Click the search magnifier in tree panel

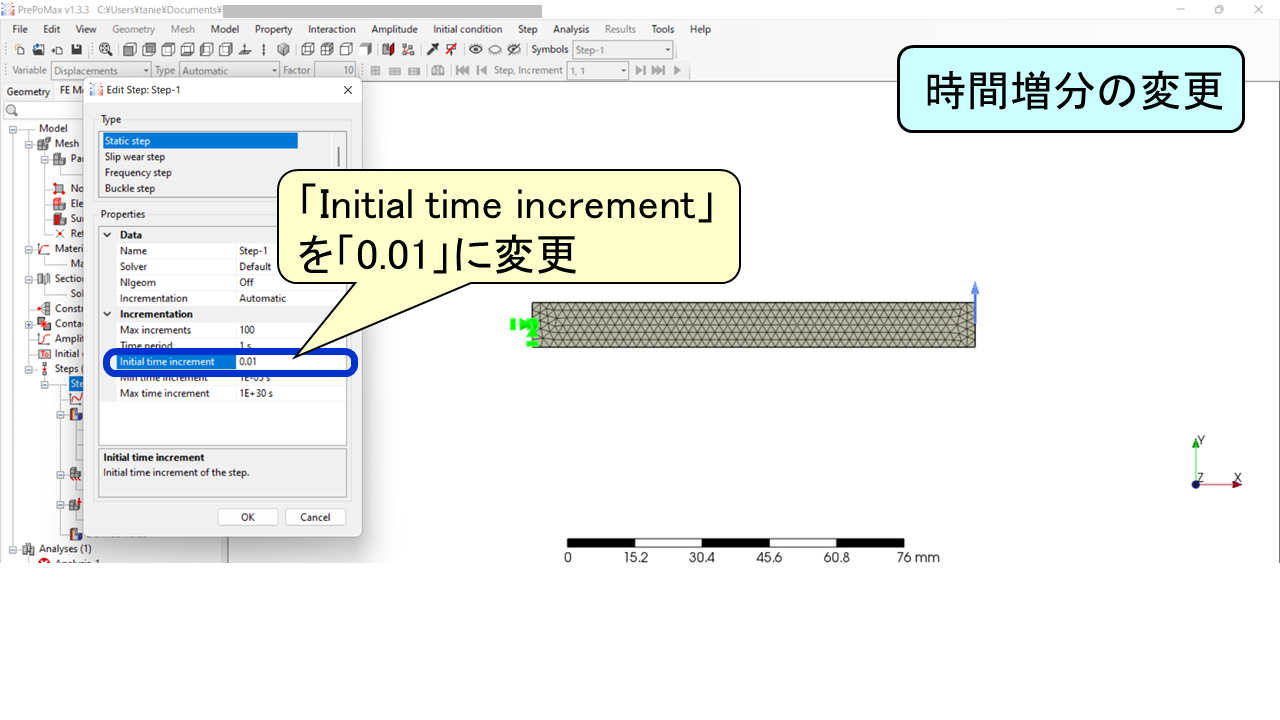pyautogui.click(x=11, y=110)
